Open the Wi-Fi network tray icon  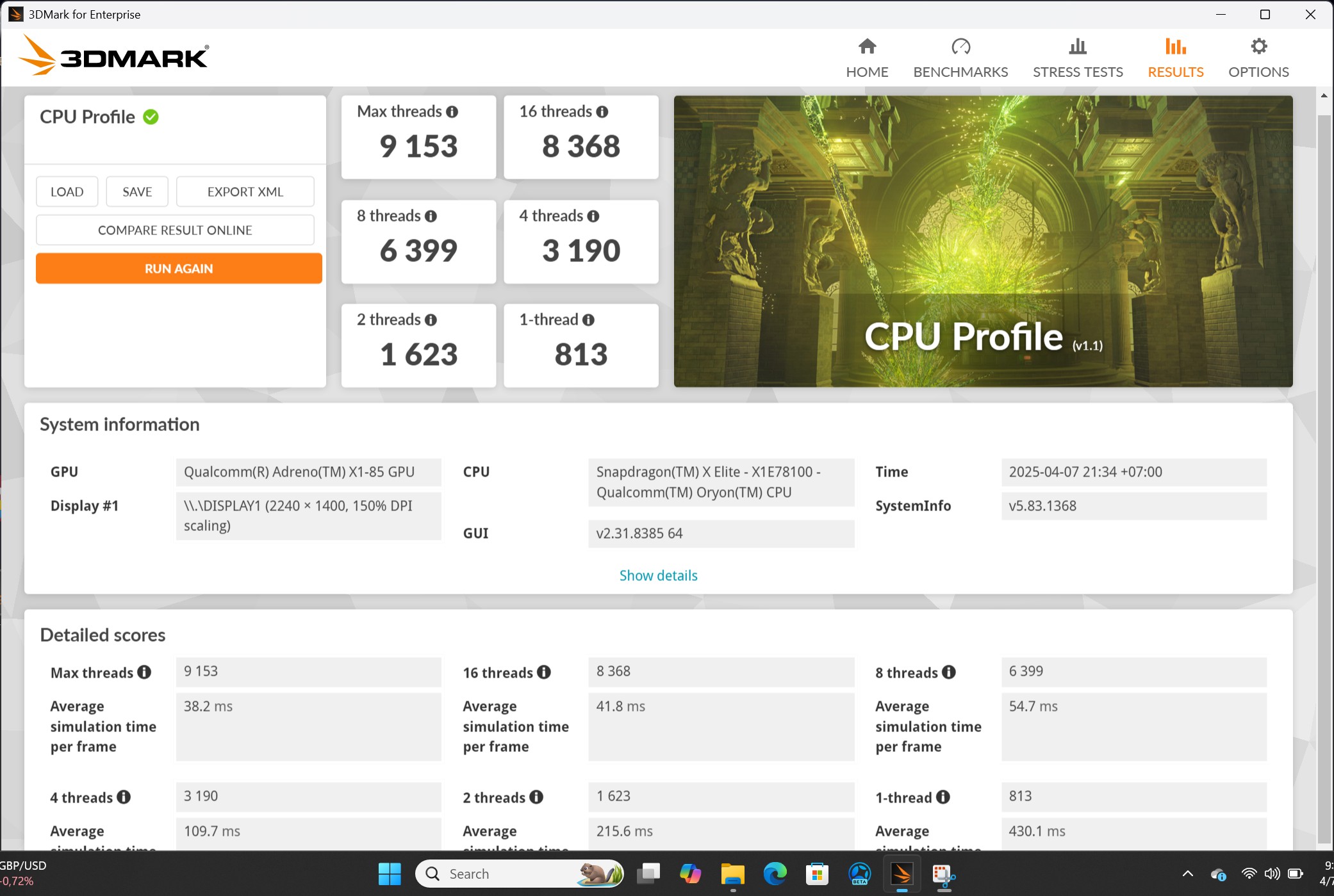1248,874
